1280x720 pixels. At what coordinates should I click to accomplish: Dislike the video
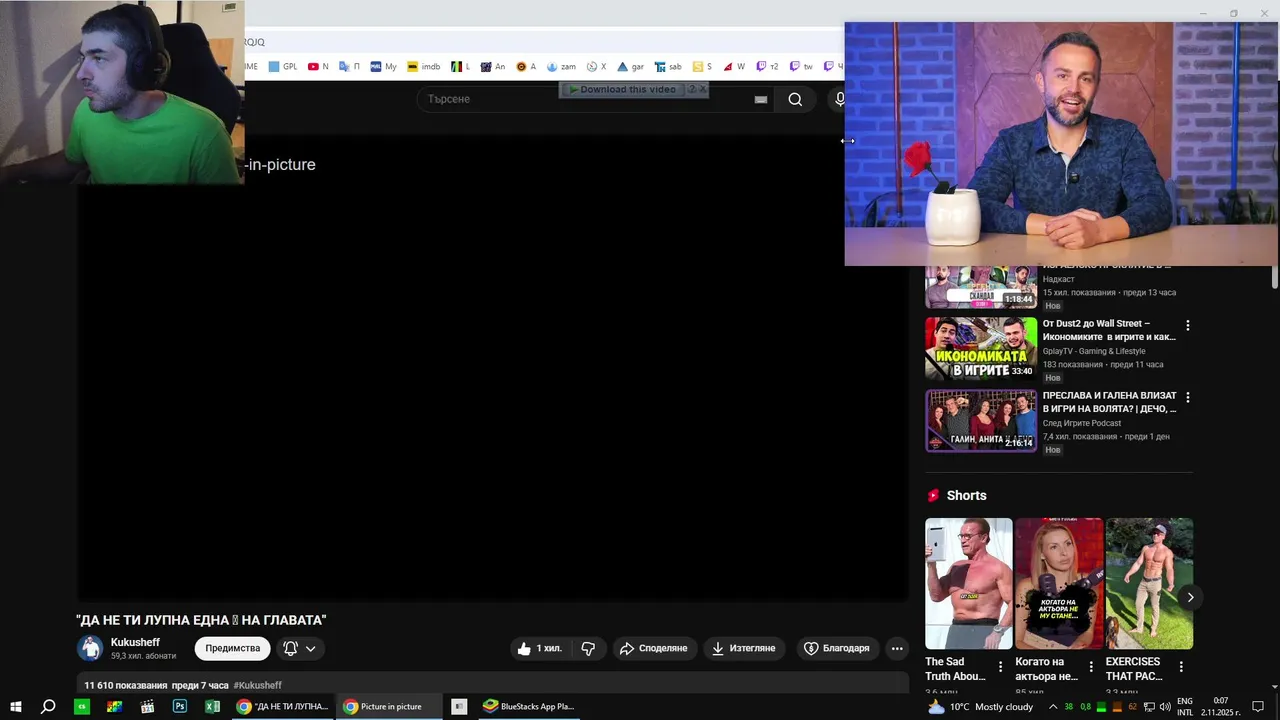588,648
